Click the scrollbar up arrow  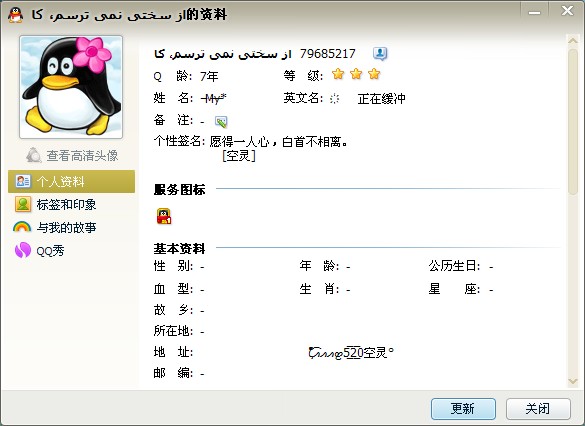pos(573,40)
